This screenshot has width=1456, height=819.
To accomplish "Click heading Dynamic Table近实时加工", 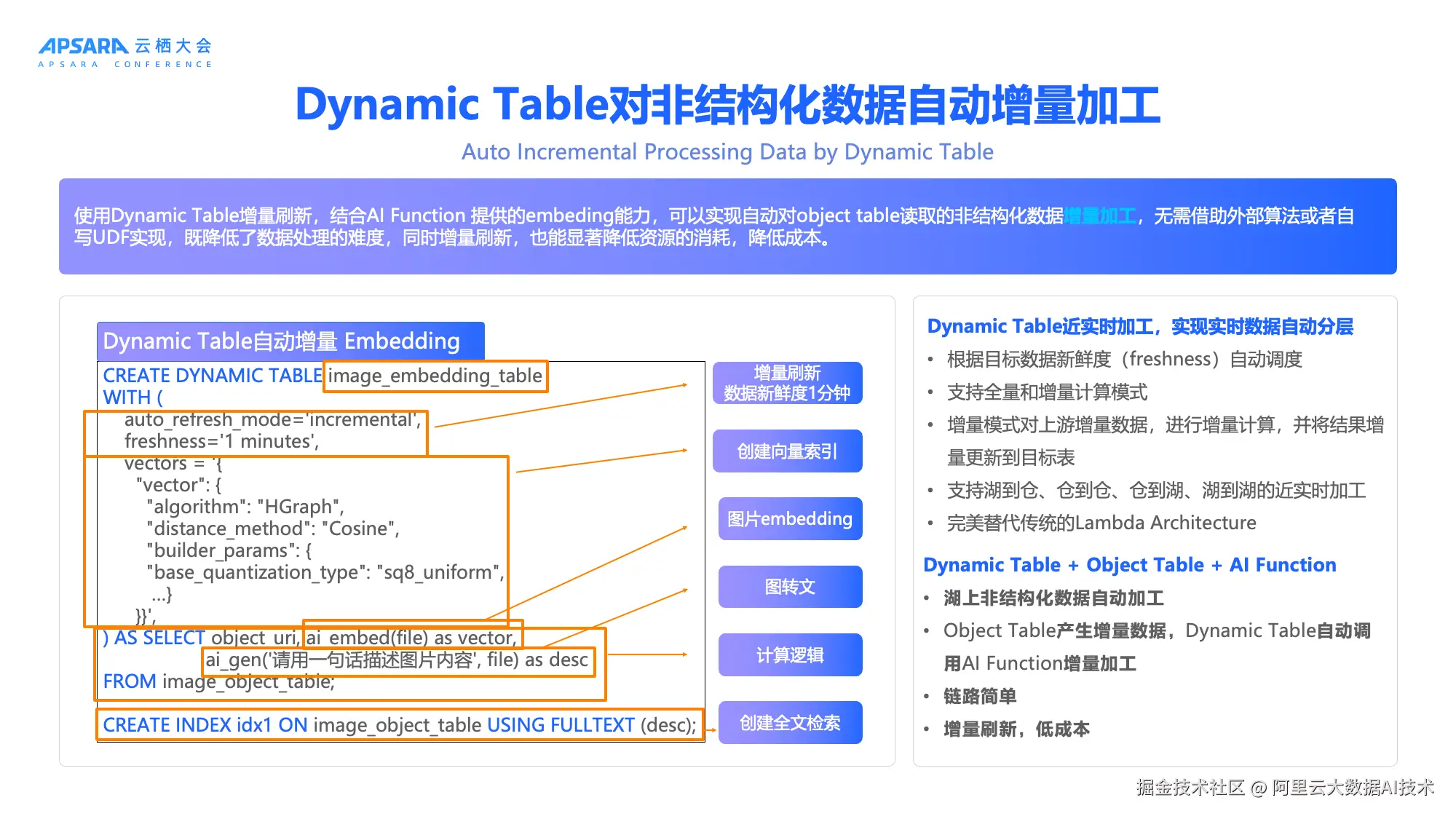I will [1139, 327].
